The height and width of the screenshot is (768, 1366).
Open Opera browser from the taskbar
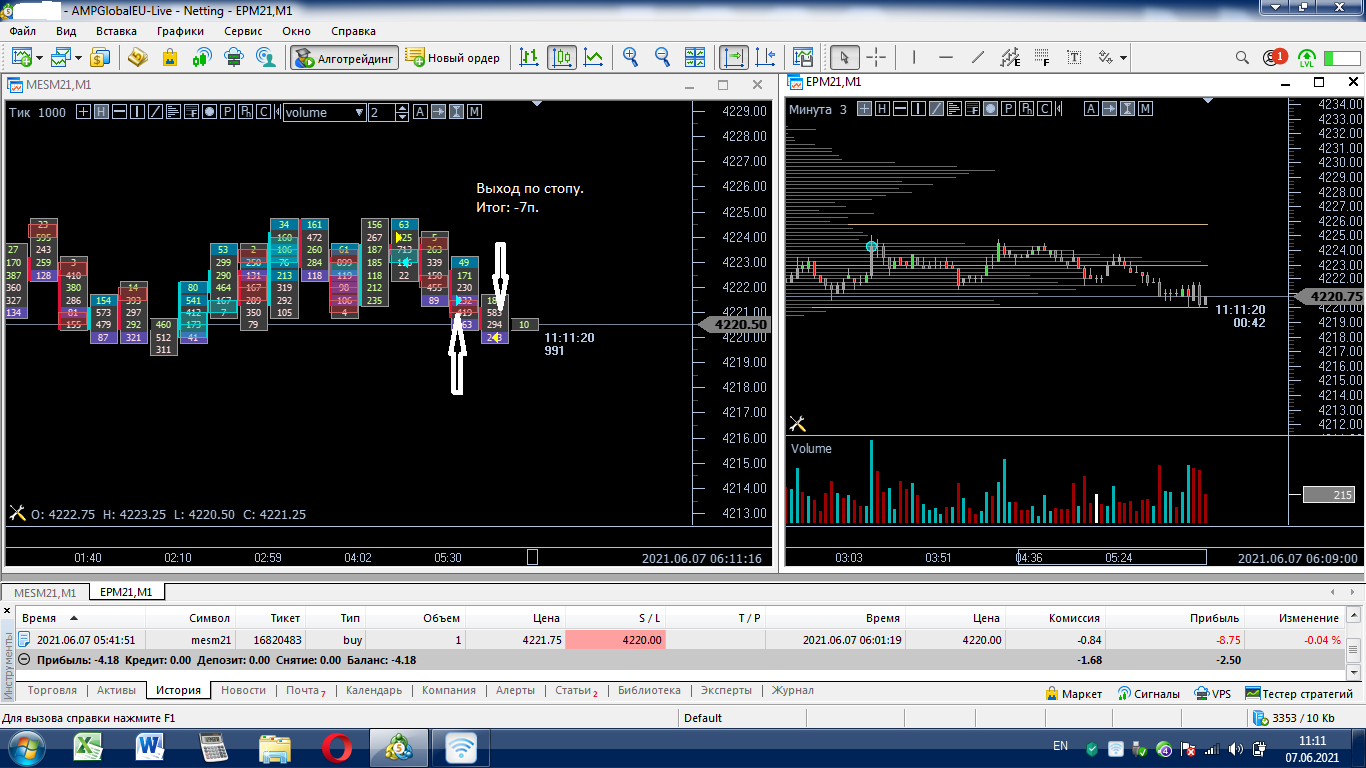click(x=337, y=747)
